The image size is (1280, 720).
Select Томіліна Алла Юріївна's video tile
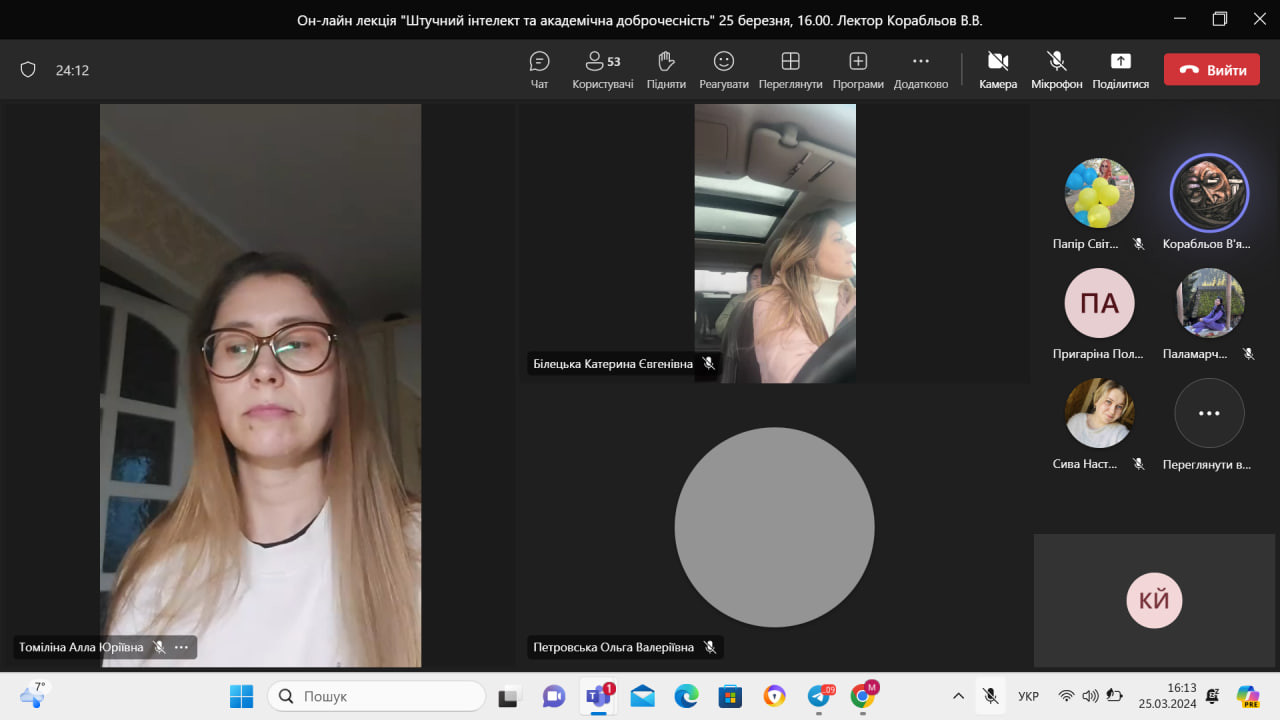pos(260,385)
